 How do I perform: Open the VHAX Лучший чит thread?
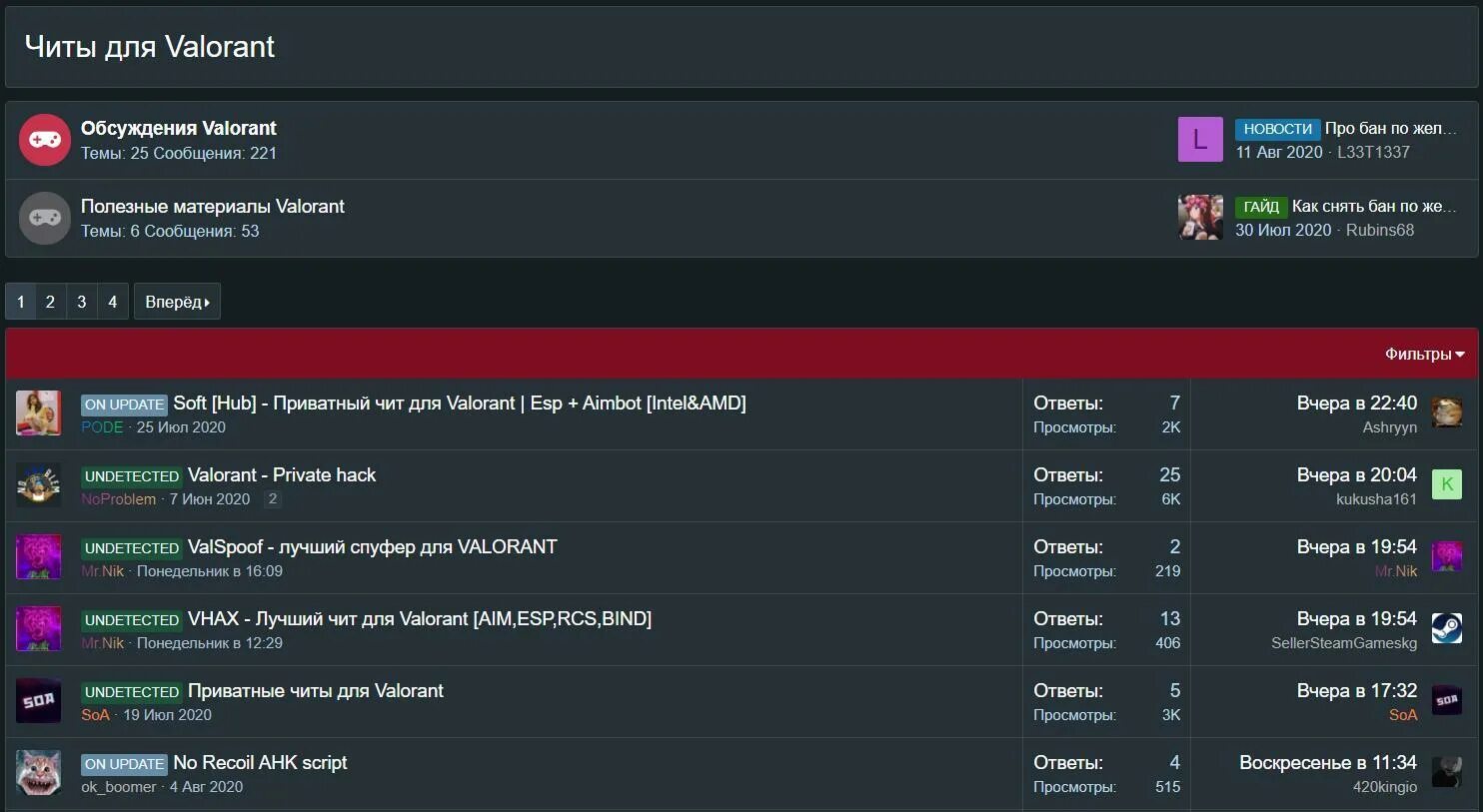tap(420, 618)
